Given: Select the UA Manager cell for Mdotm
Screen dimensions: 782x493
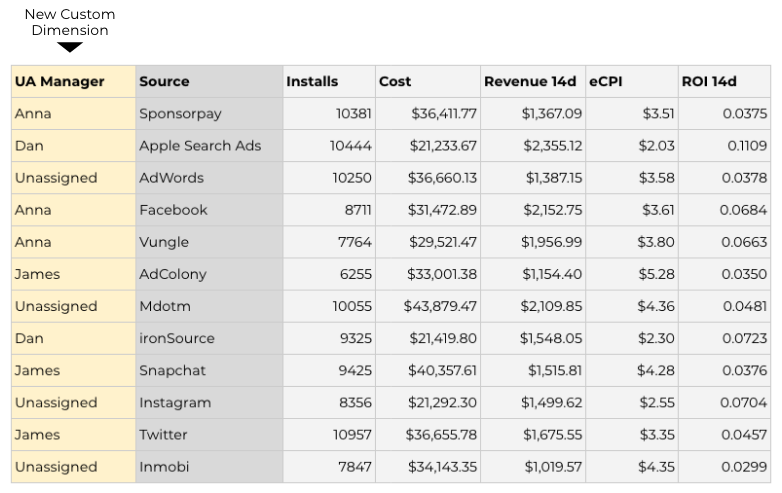Looking at the screenshot, I should pos(56,306).
